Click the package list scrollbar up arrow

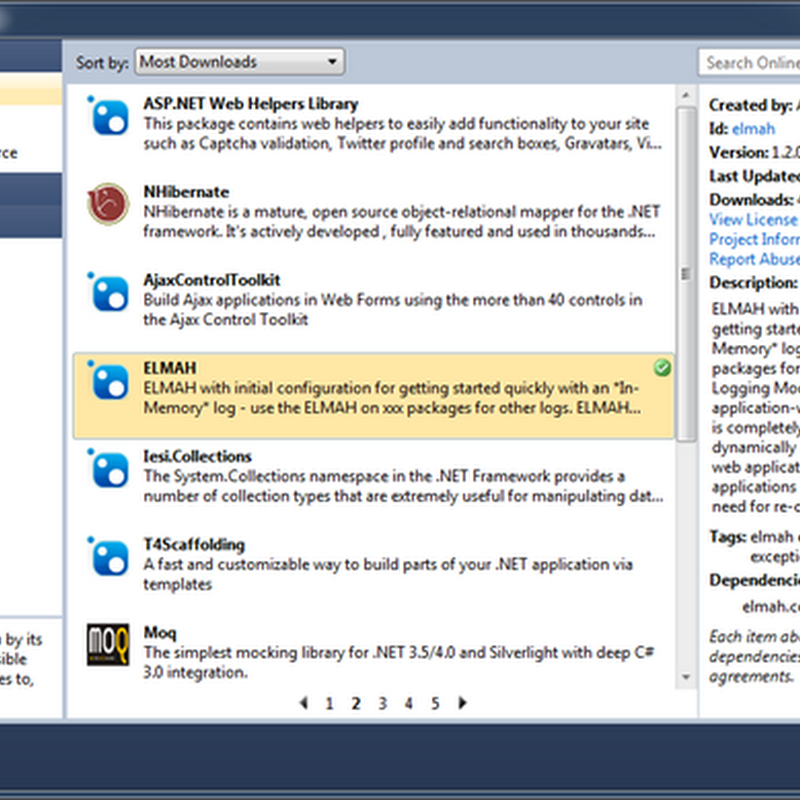click(x=686, y=95)
